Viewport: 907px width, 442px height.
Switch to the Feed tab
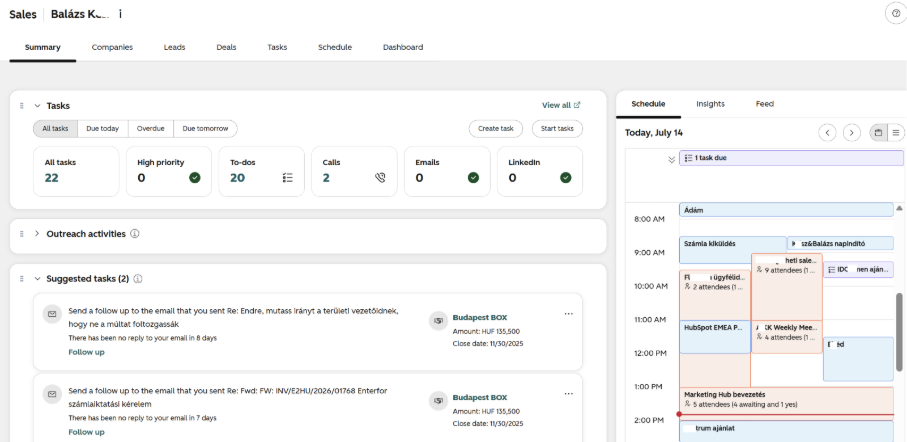click(x=765, y=104)
